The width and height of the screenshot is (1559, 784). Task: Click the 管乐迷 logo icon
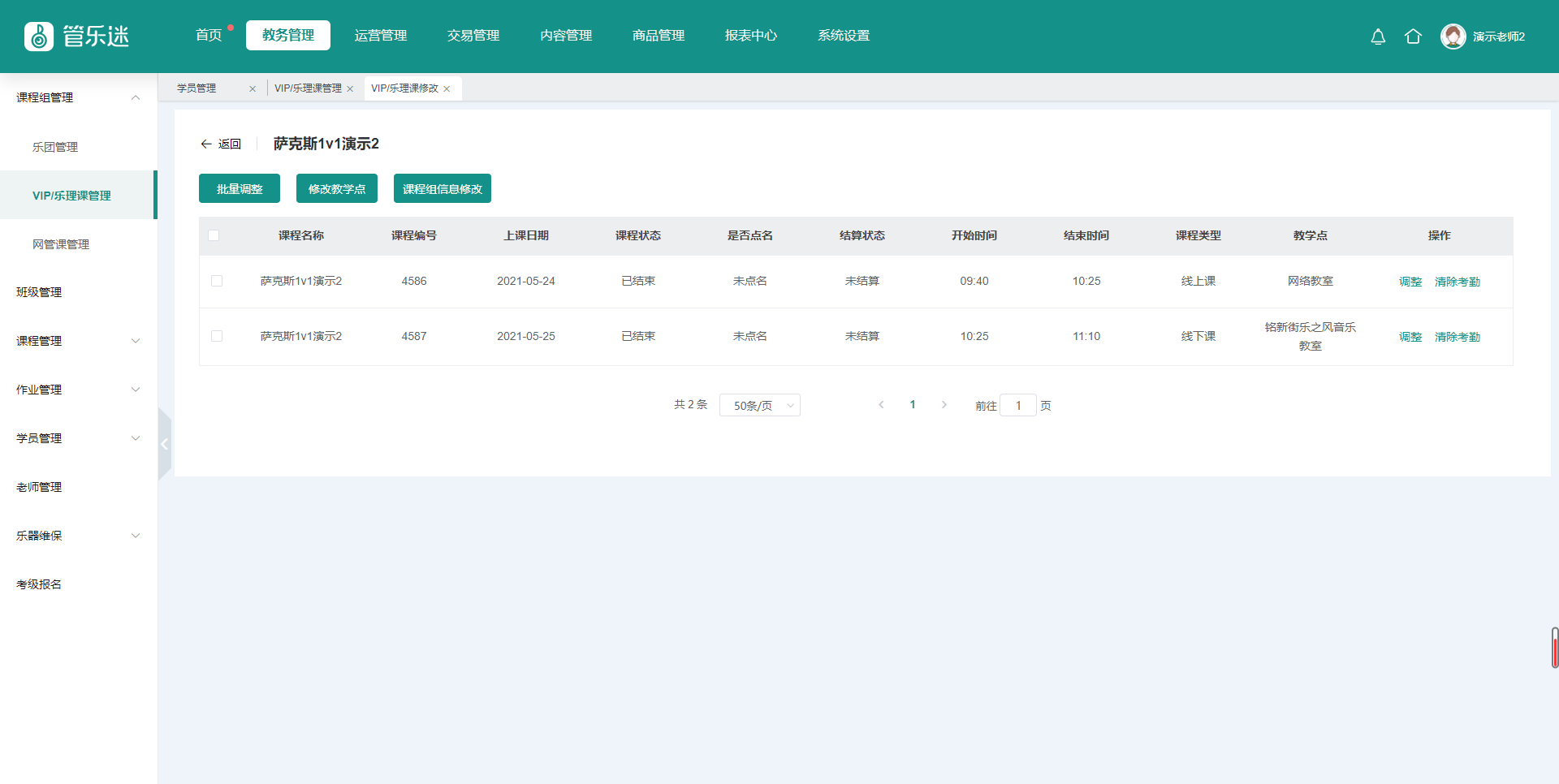pos(39,37)
